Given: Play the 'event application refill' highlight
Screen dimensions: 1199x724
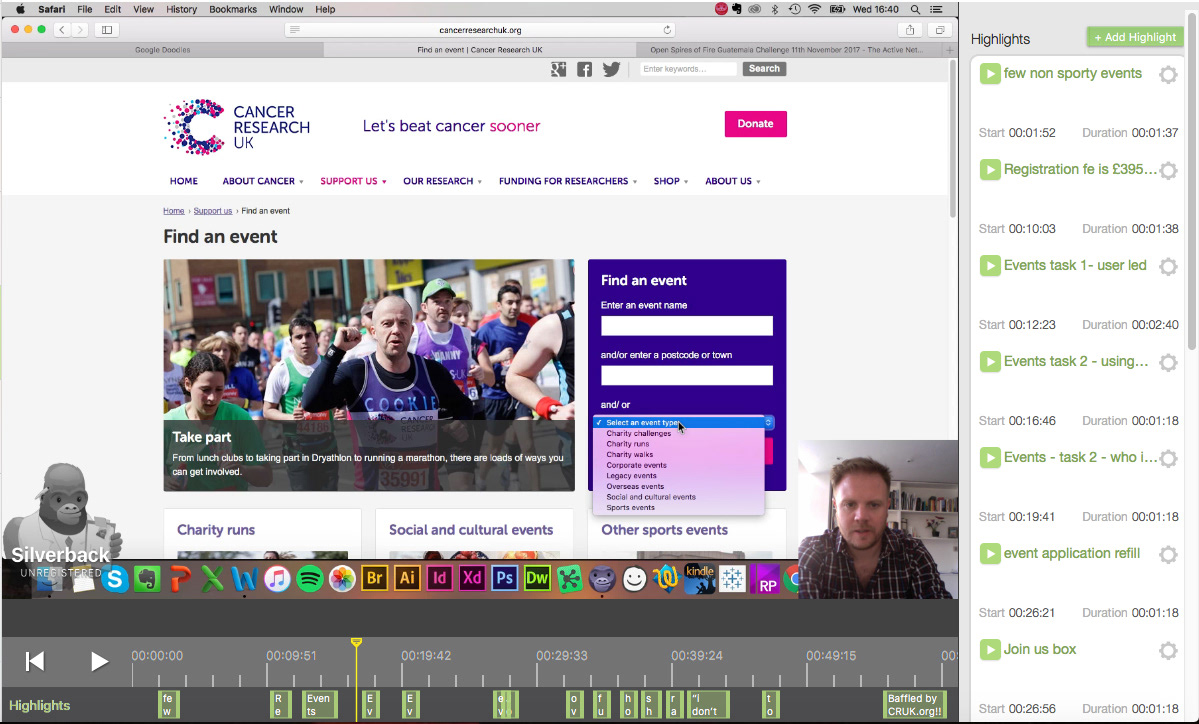Looking at the screenshot, I should (989, 554).
